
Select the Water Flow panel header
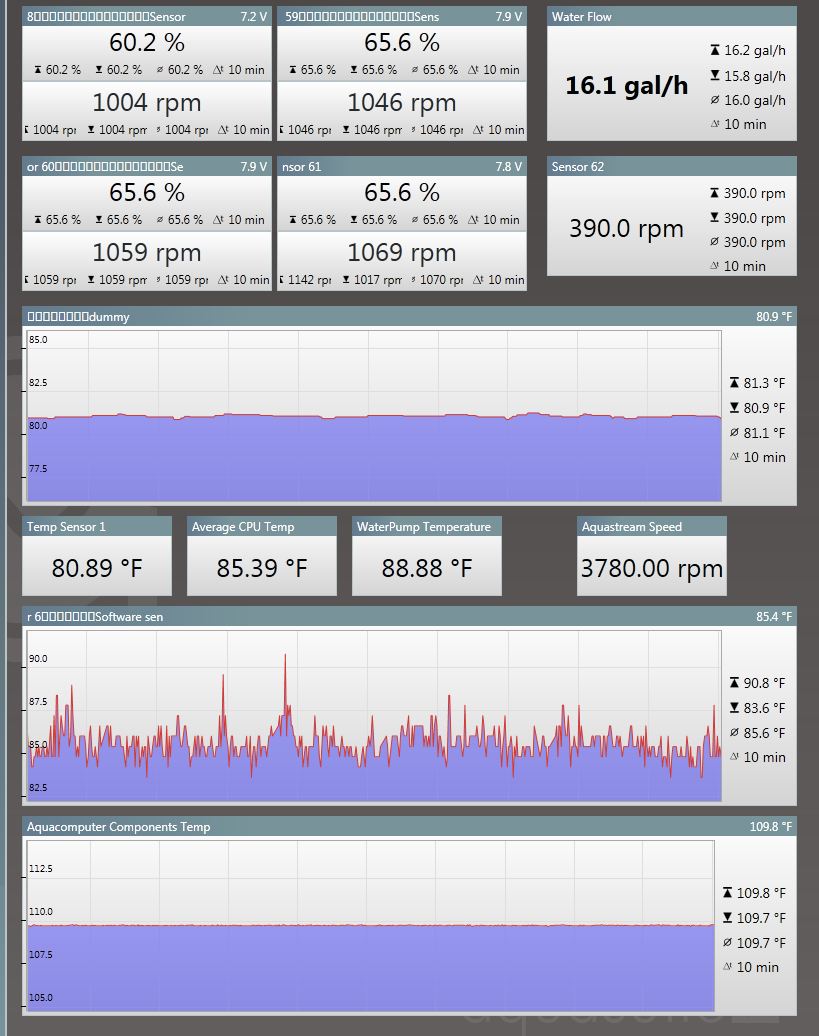point(671,17)
